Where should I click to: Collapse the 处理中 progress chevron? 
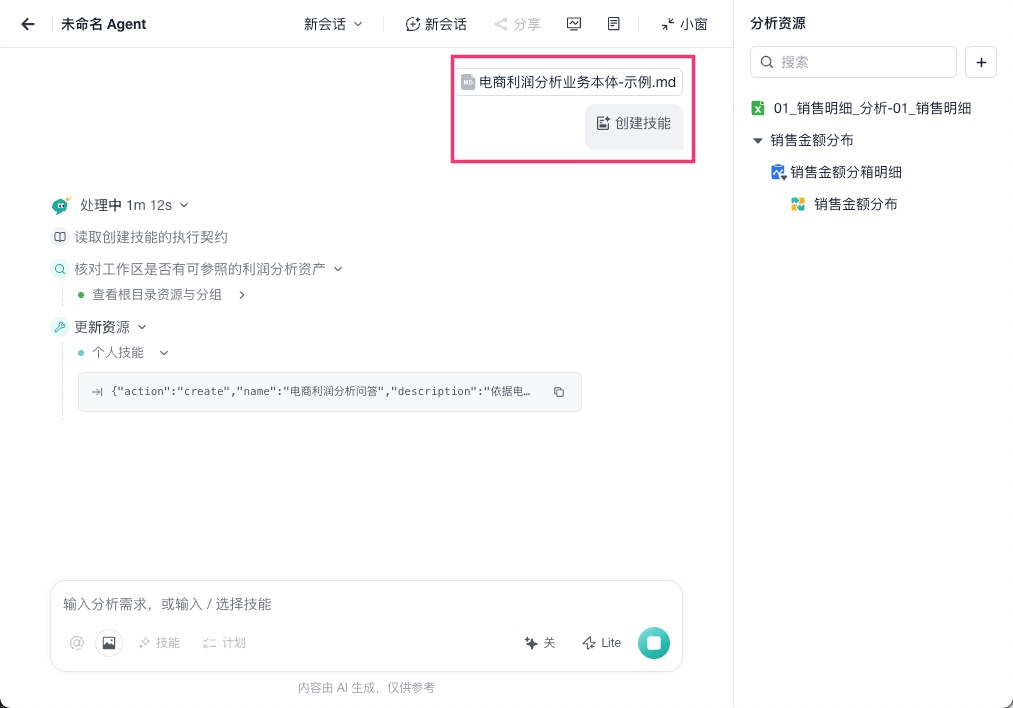[184, 205]
